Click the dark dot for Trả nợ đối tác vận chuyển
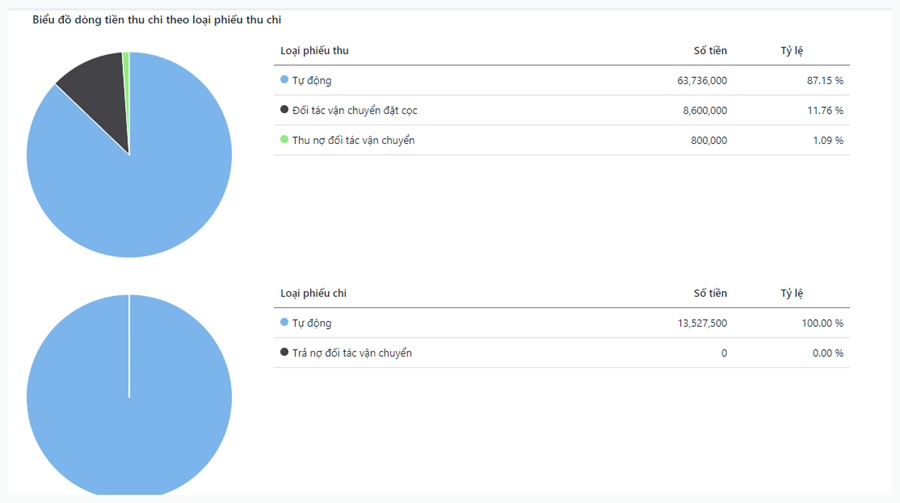Viewport: 900px width, 503px height. (285, 353)
